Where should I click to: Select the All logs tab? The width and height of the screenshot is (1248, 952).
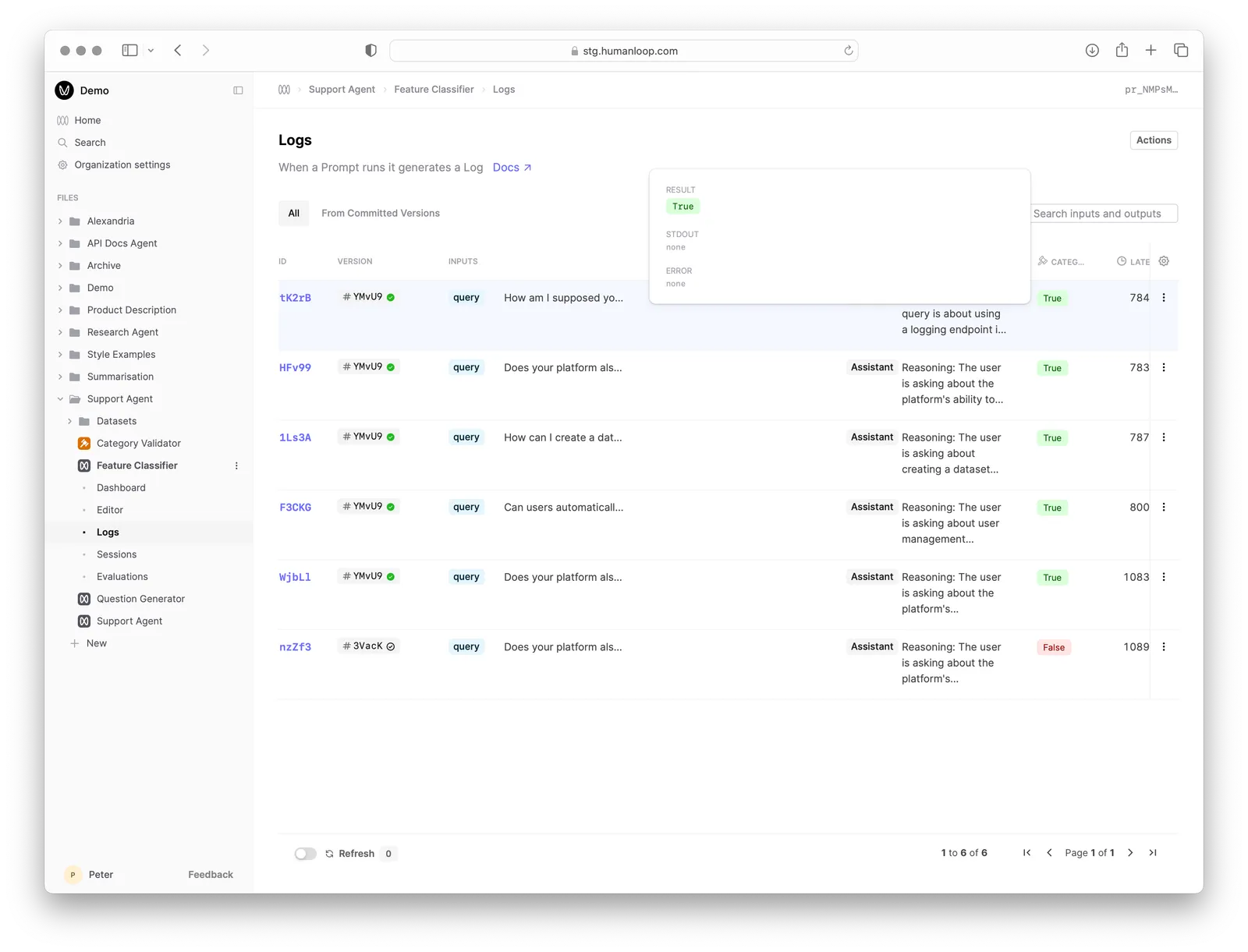pyautogui.click(x=294, y=213)
